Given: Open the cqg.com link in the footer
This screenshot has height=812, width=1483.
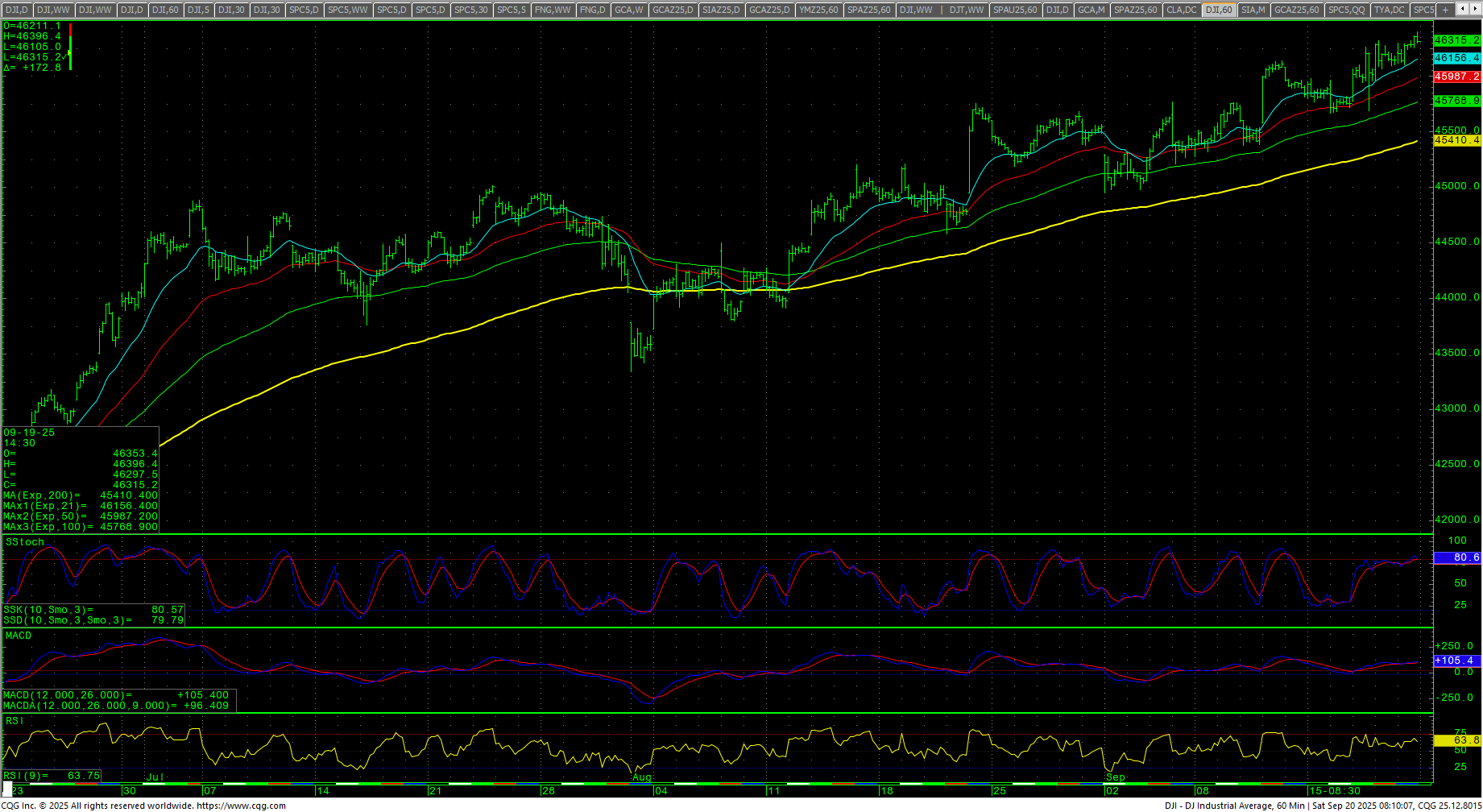Looking at the screenshot, I should [241, 806].
